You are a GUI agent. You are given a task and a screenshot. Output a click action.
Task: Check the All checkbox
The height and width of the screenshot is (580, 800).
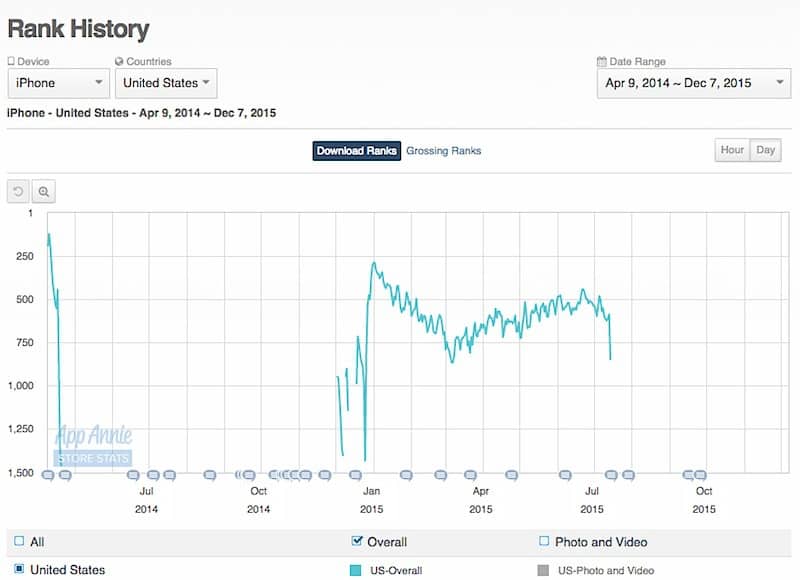(x=19, y=542)
